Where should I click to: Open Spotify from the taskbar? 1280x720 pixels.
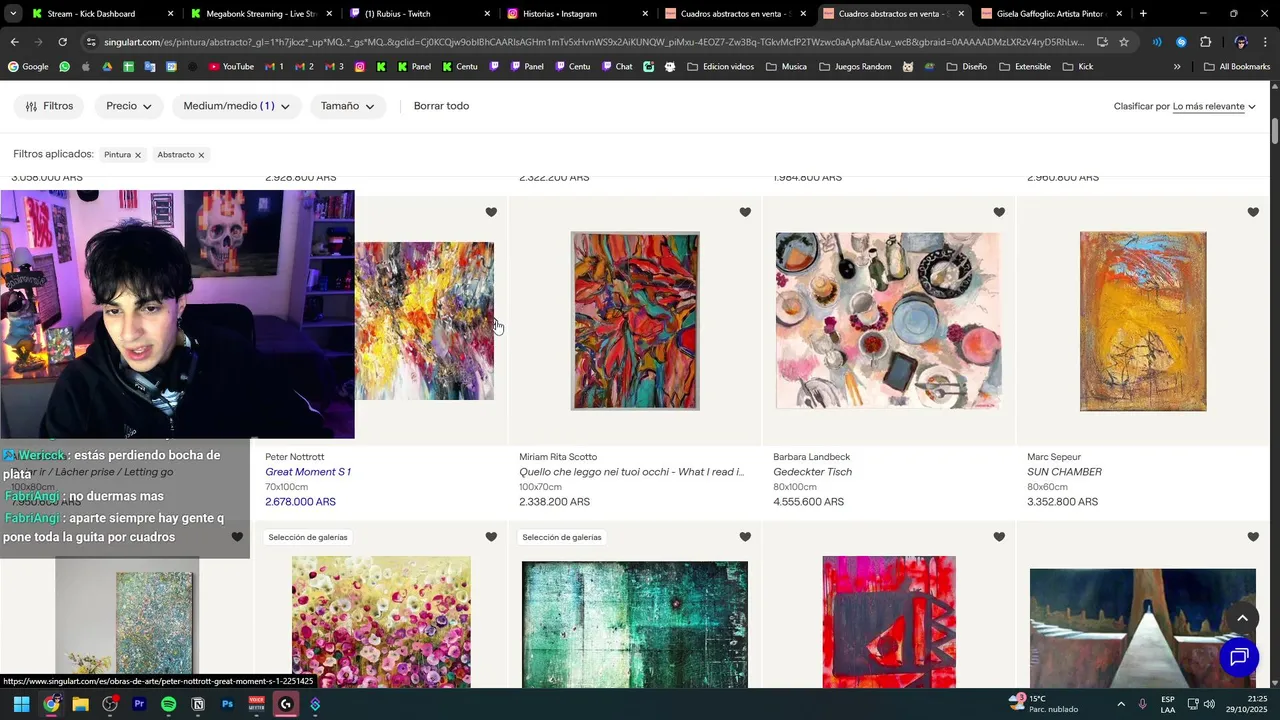pos(169,704)
